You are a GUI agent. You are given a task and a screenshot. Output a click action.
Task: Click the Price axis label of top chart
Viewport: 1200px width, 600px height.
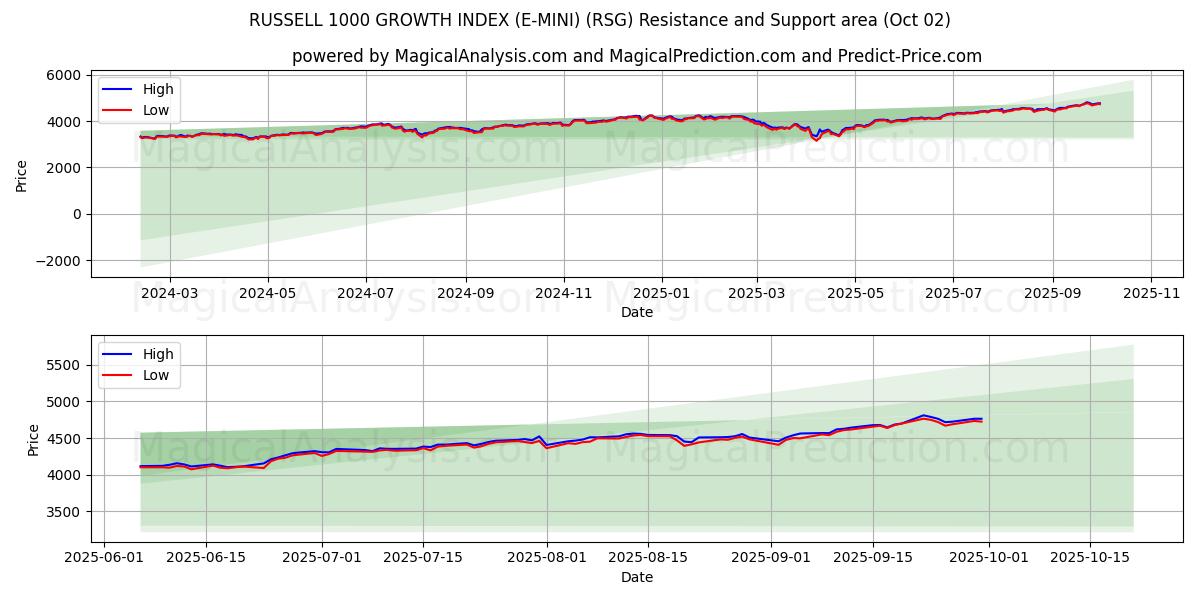pos(22,175)
